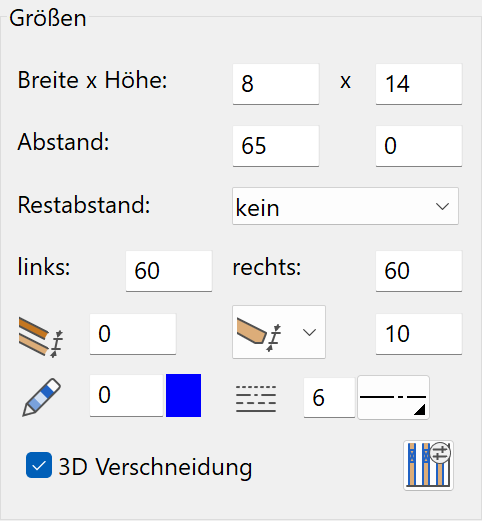Click the beam end-cut profile icon
482x521 pixels.
pos(260,334)
